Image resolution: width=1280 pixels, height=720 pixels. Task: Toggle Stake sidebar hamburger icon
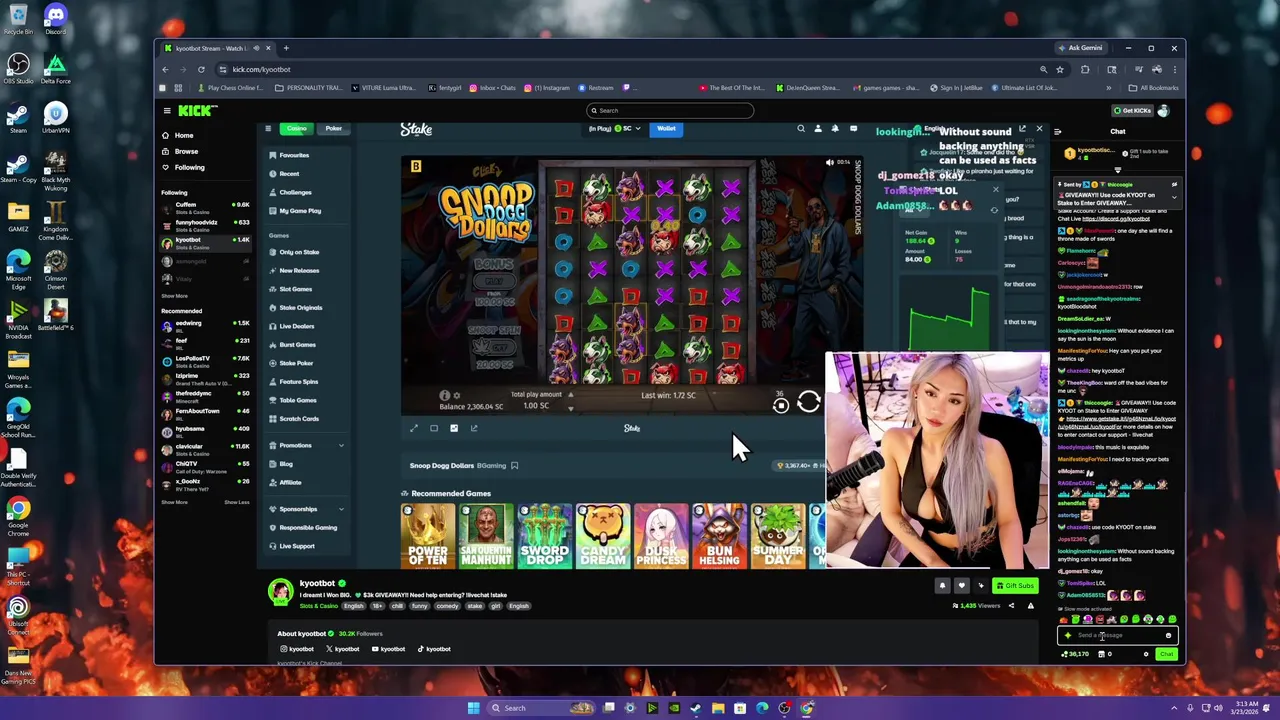[268, 128]
